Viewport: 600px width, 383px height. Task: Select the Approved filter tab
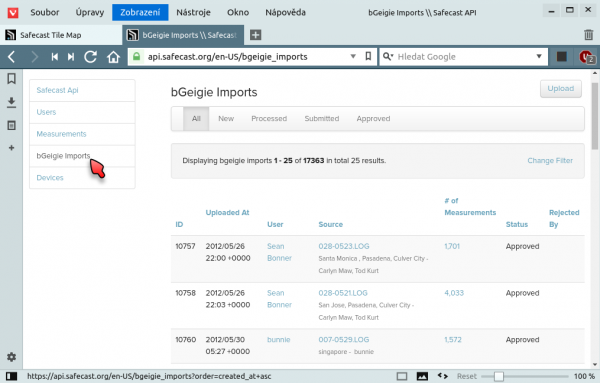(x=373, y=119)
